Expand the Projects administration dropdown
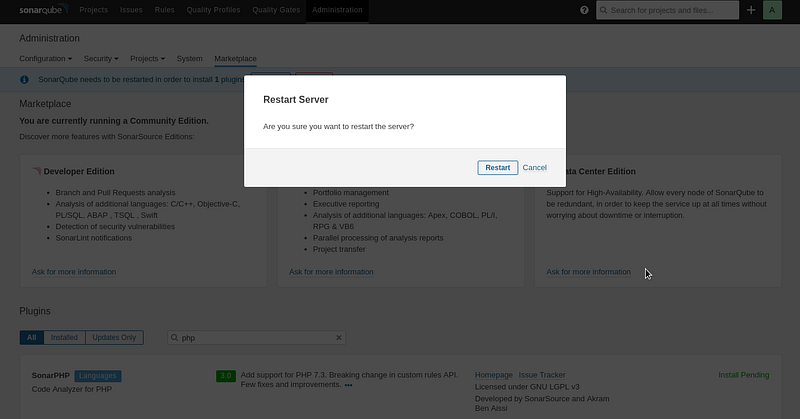This screenshot has width=800, height=419. click(x=147, y=59)
